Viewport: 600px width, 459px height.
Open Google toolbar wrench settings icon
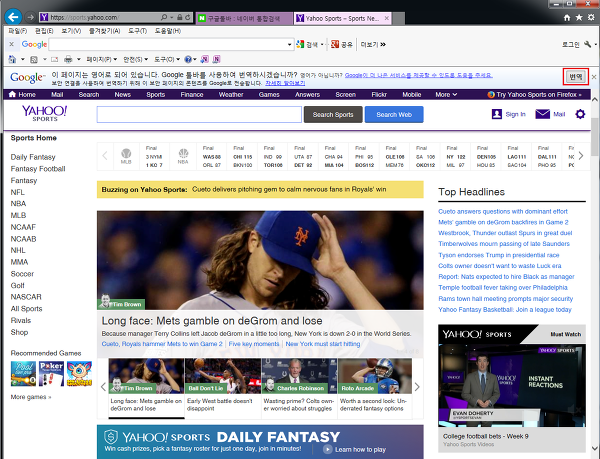pos(588,45)
